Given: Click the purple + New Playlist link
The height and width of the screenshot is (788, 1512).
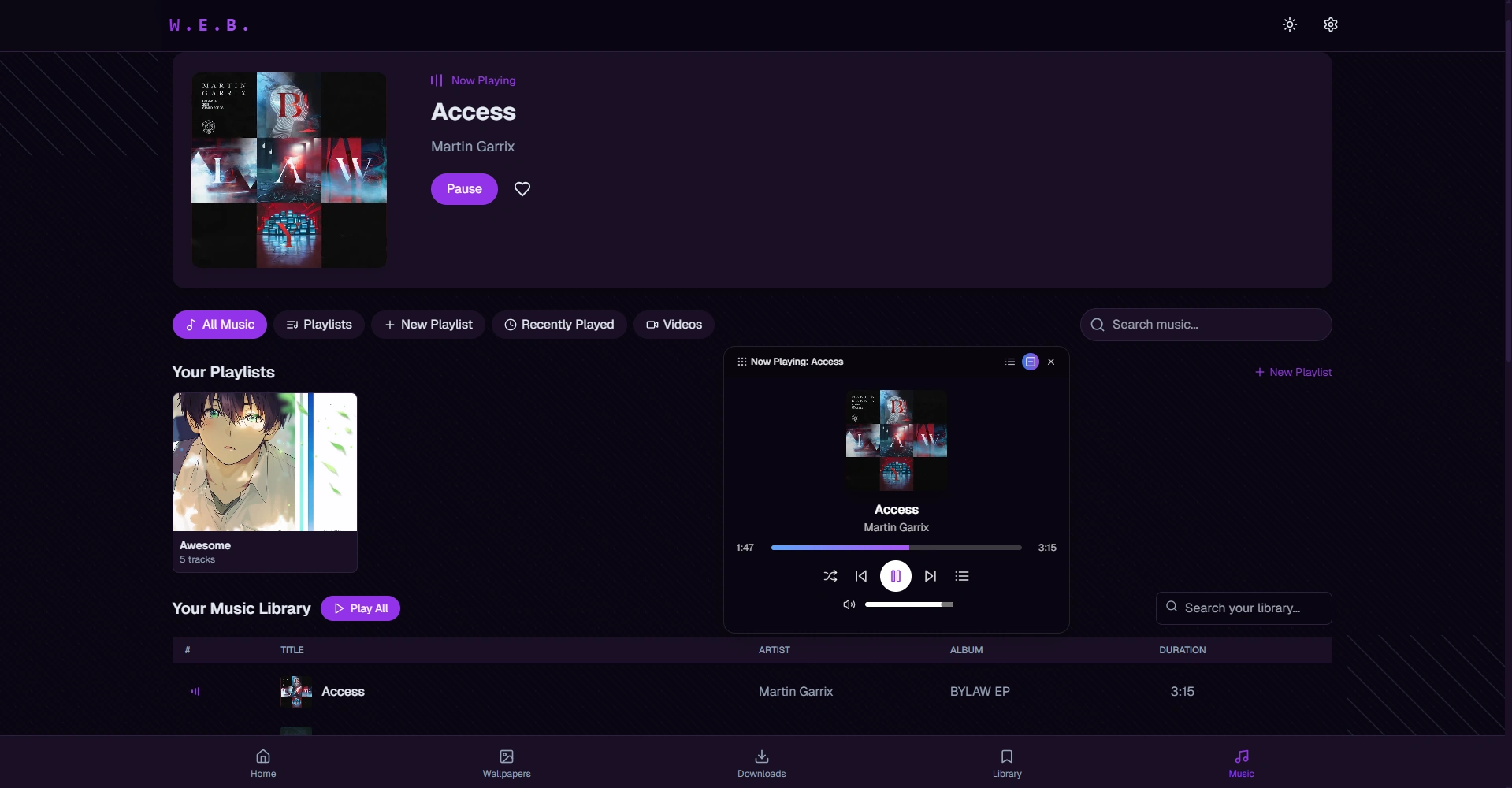Looking at the screenshot, I should (x=1293, y=372).
